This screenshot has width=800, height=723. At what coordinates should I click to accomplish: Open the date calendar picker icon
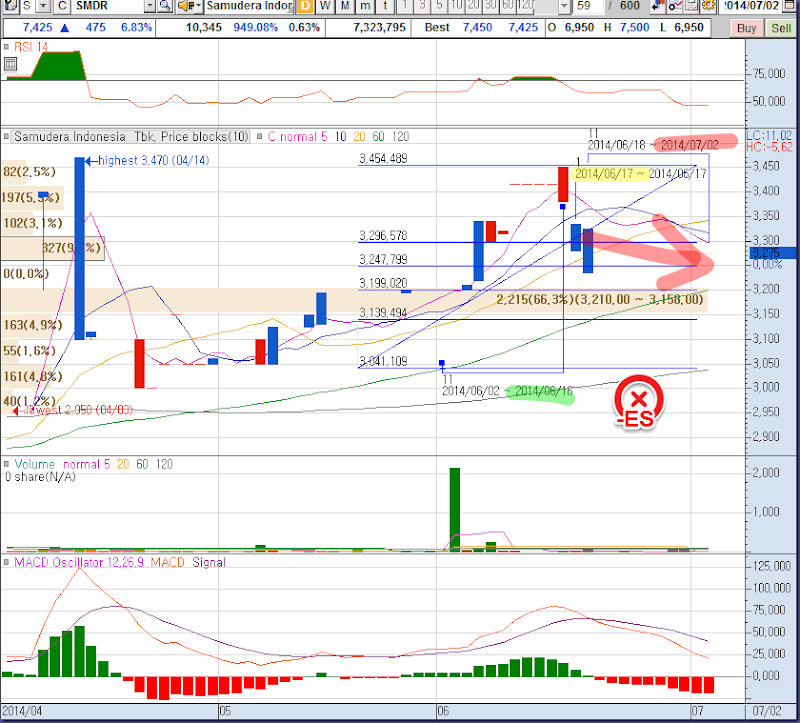[789, 6]
